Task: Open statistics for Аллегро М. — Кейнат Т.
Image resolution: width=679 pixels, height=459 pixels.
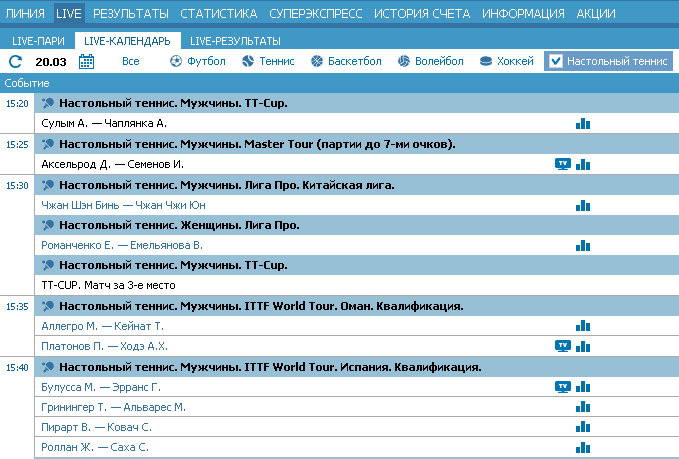Action: [583, 326]
